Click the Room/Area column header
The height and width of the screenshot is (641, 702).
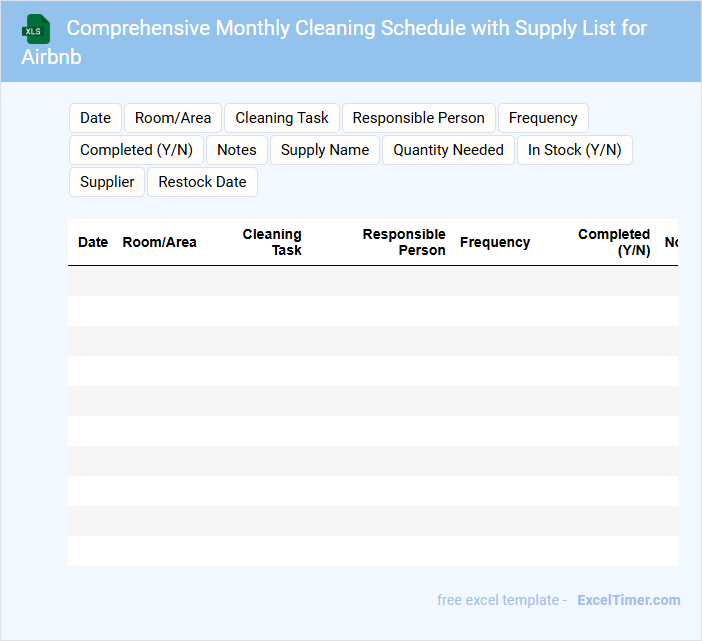click(159, 242)
